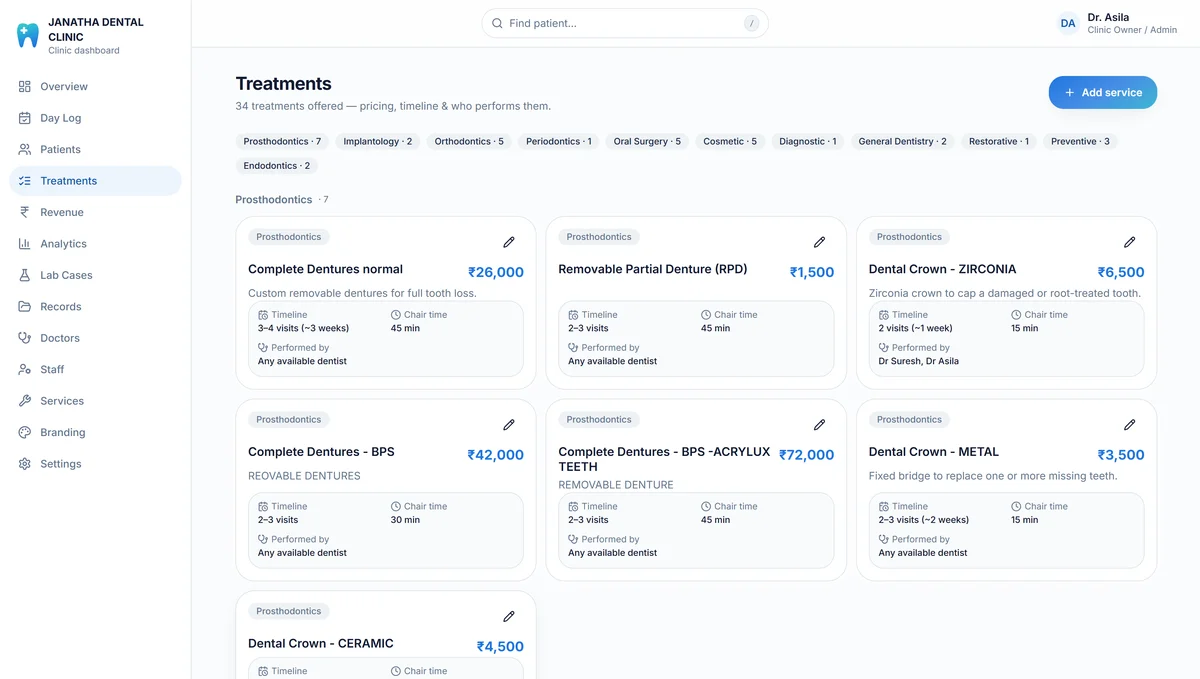
Task: Click the Prosthodontics tag on CERAMIC card
Action: tap(289, 611)
